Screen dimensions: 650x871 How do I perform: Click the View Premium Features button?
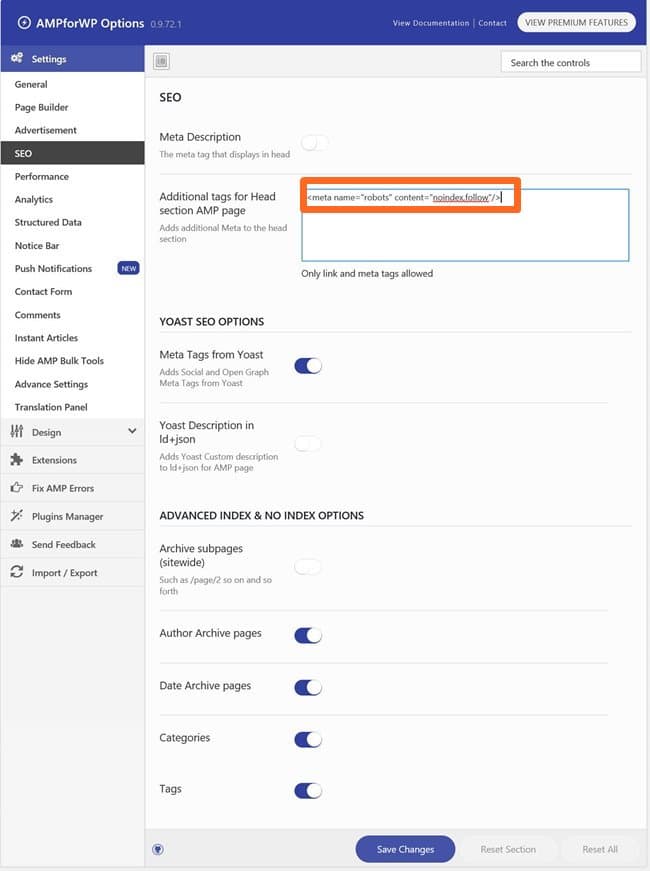pos(575,22)
